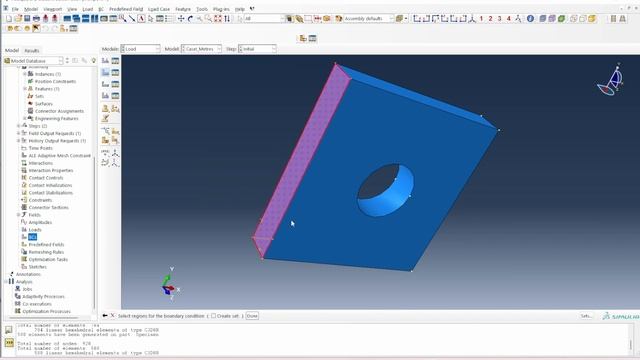
Task: Switch to the Model tab
Action: pyautogui.click(x=11, y=50)
